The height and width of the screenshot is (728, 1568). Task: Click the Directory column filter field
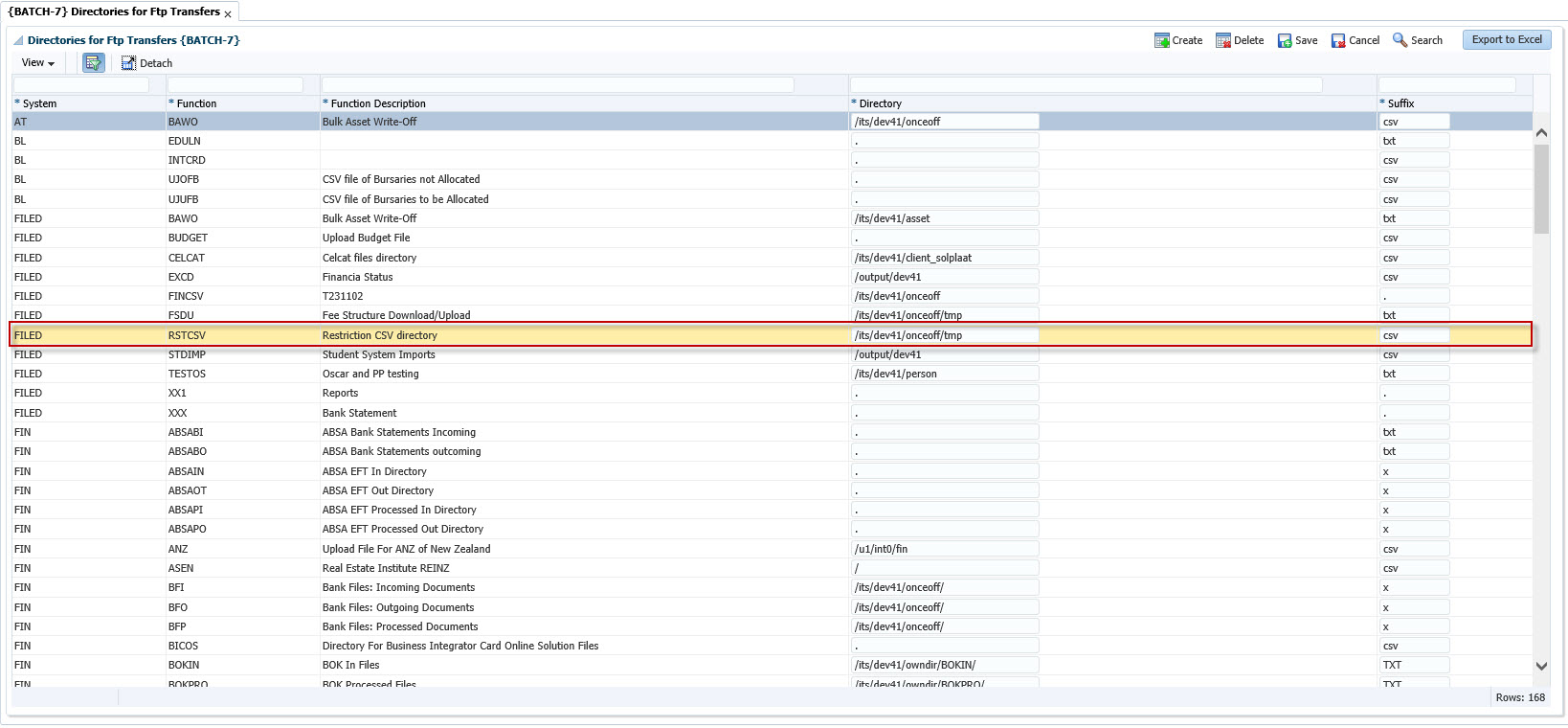pos(1086,85)
